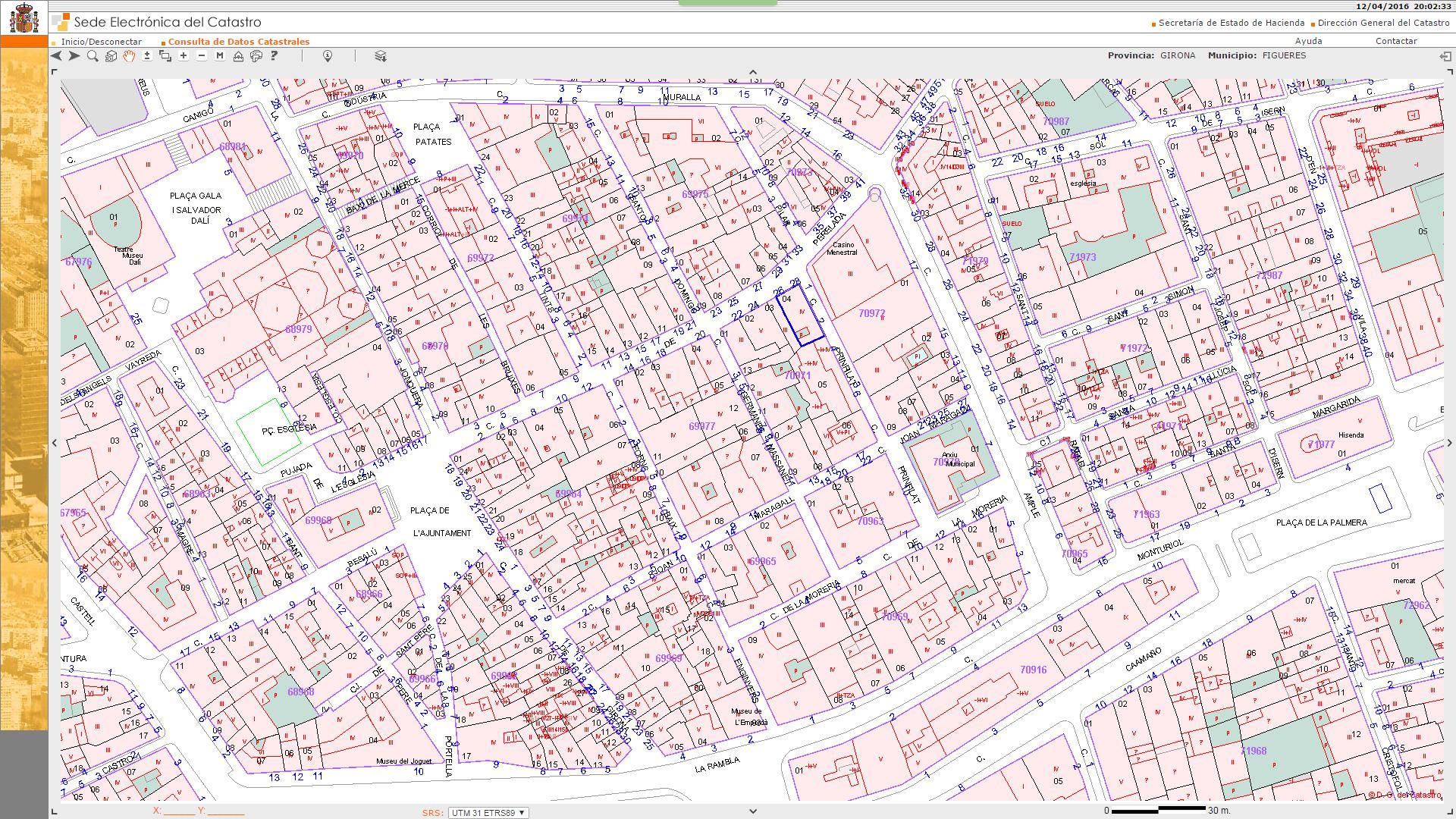The width and height of the screenshot is (1456, 819).
Task: Click the zoom out minus button
Action: (x=202, y=56)
